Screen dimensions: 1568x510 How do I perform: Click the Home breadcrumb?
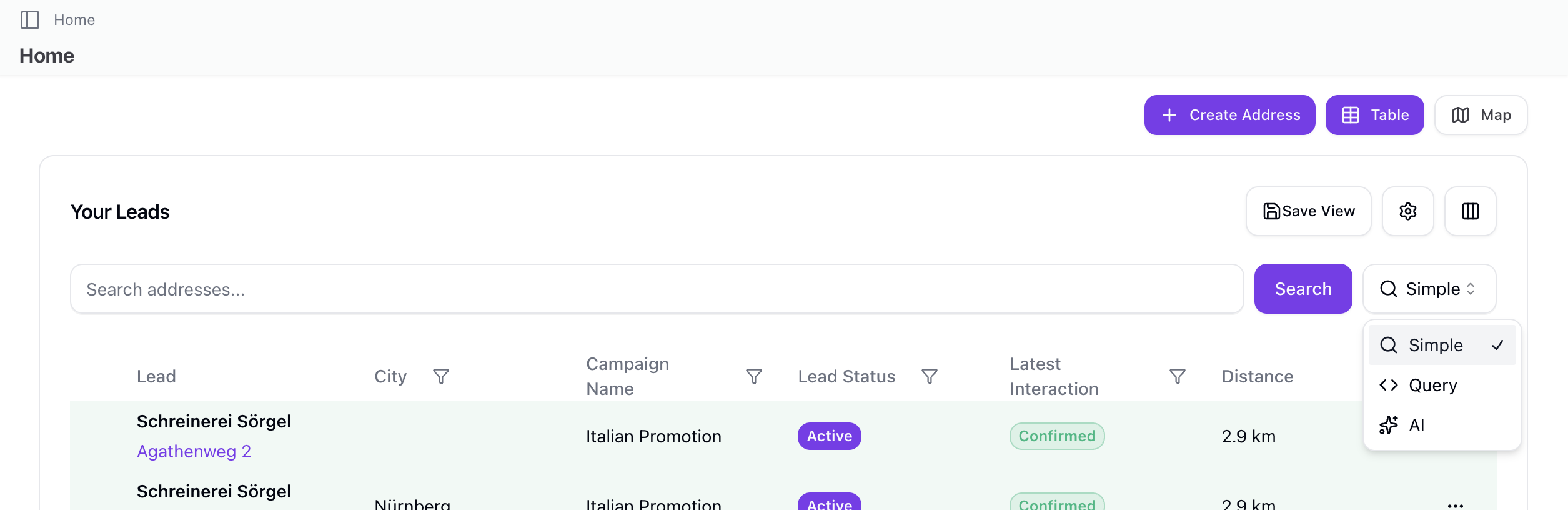point(74,20)
